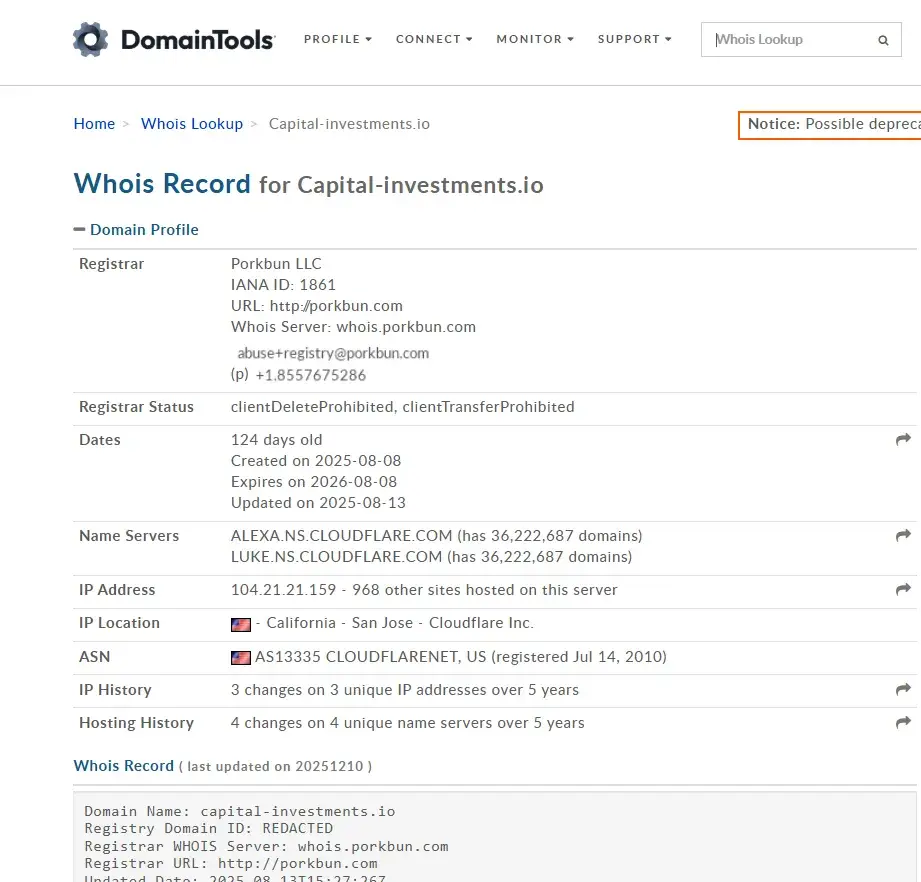Viewport: 921px width, 882px height.
Task: Click Registry Domain ID: REDACTED line
Action: pyautogui.click(x=209, y=829)
